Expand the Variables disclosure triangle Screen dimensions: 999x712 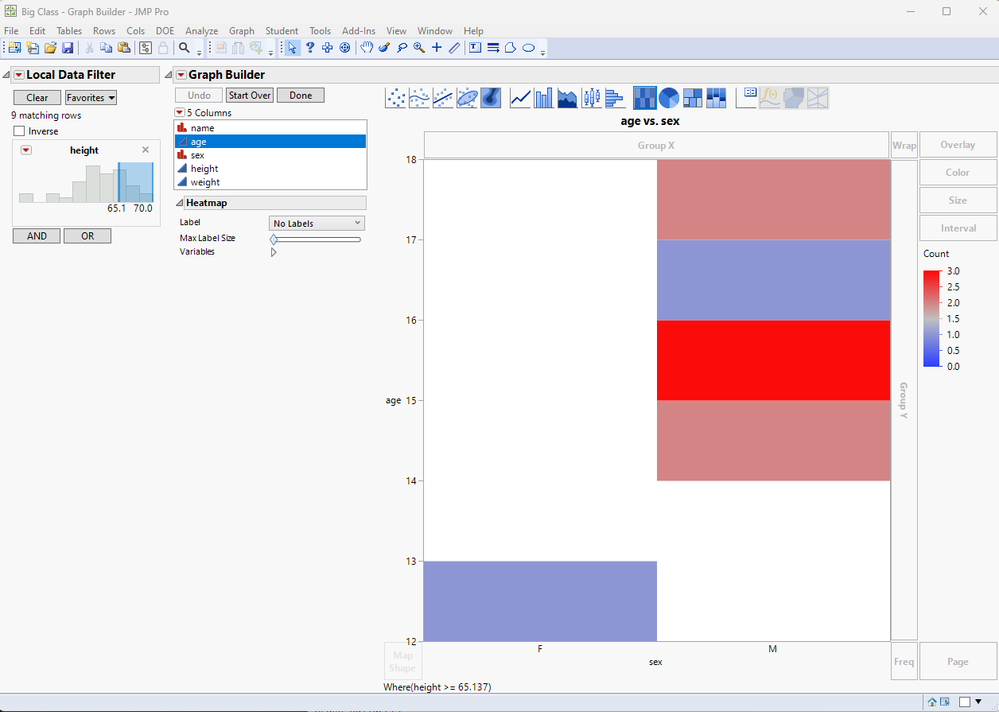tap(273, 252)
